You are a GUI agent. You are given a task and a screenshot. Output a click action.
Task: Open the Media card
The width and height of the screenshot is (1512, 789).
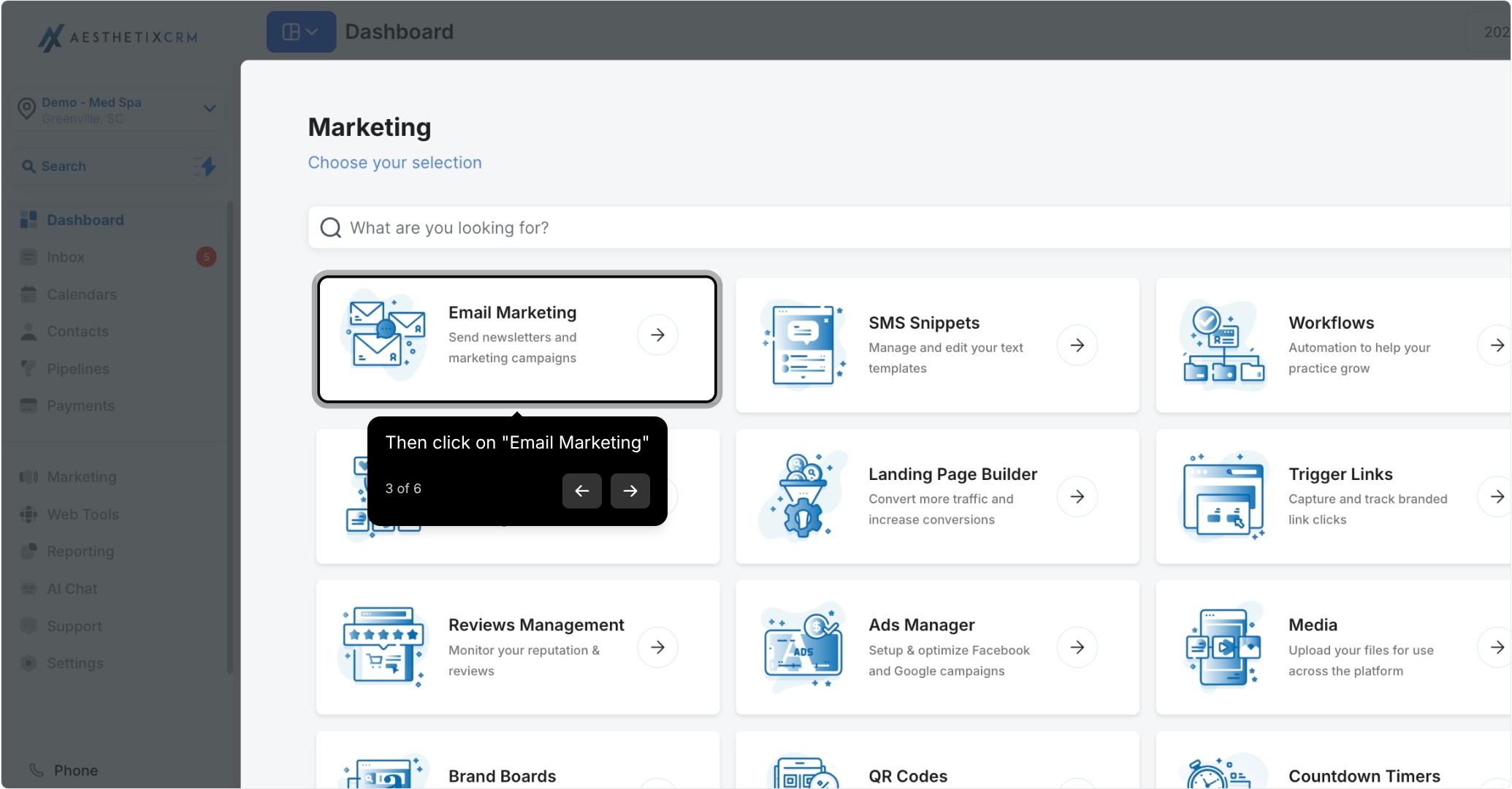[x=1333, y=647]
